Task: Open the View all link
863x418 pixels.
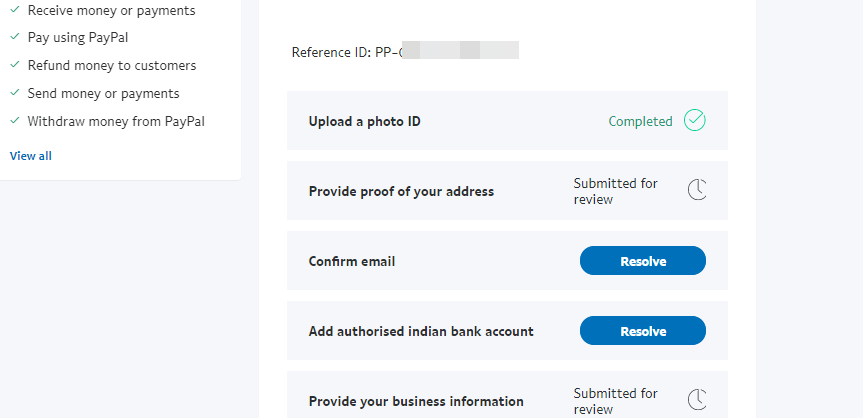Action: pos(31,156)
